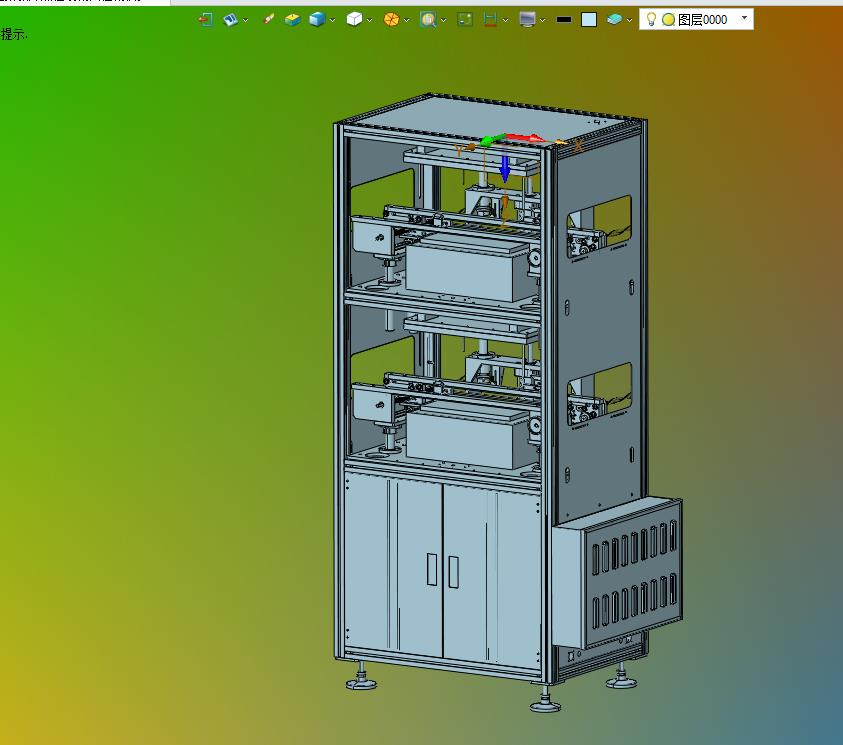Viewport: 843px width, 745px height.
Task: Click the teal layer slab icon
Action: click(614, 20)
